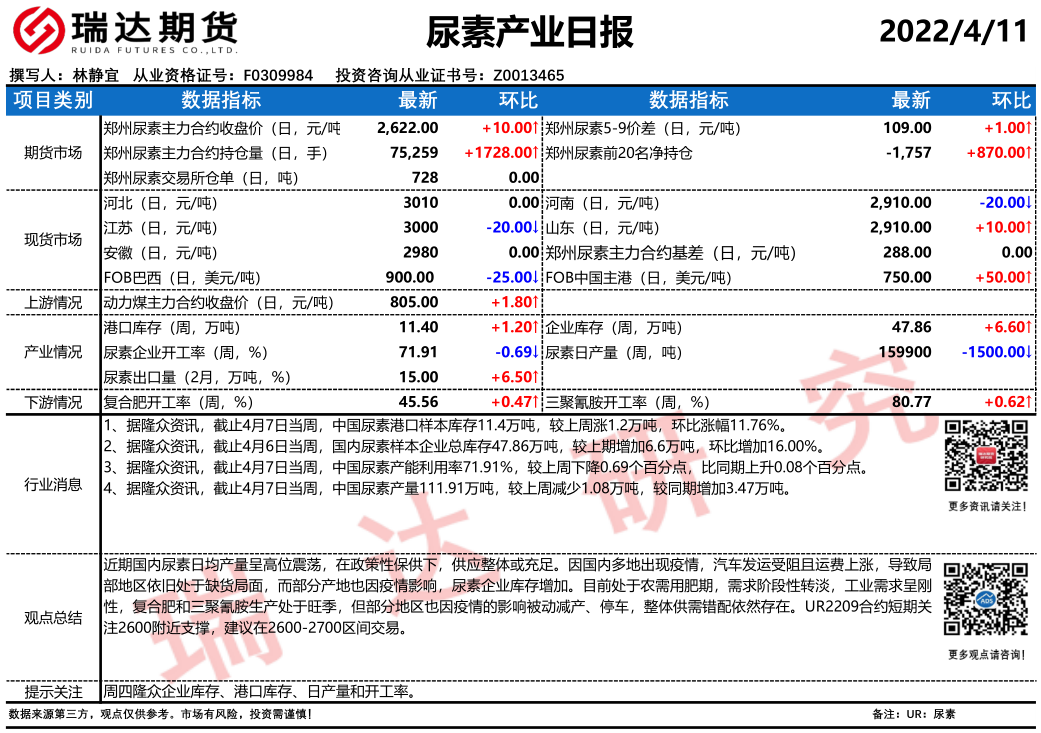Select the 尿素产业日报 report title

530,32
